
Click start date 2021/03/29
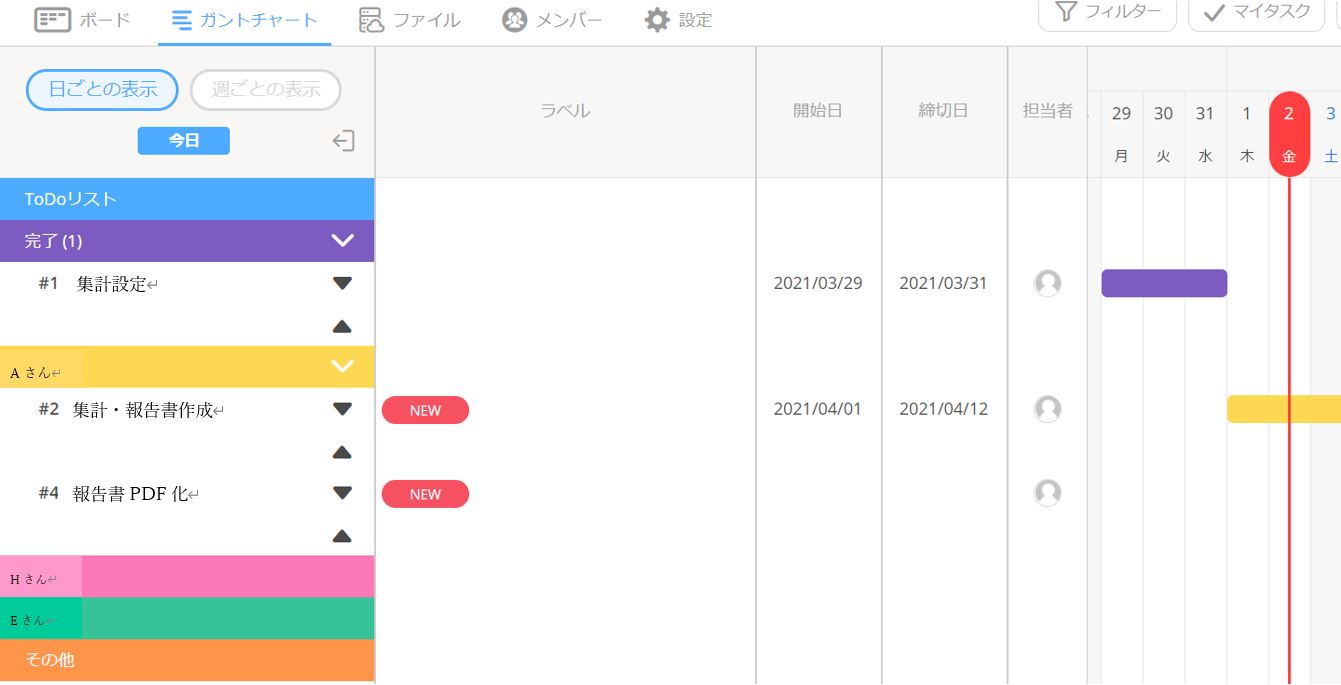click(x=818, y=283)
